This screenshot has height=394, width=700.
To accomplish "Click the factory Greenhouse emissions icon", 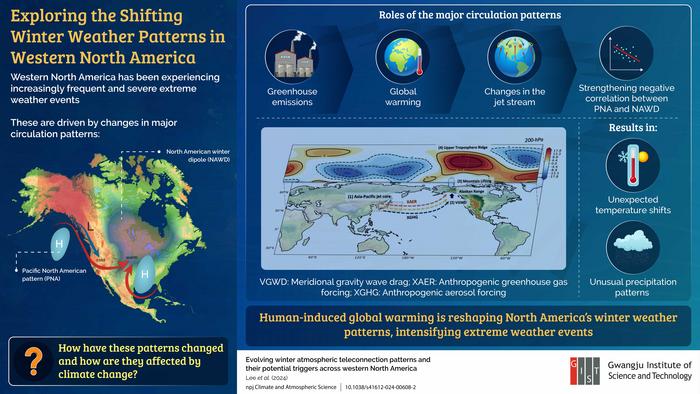I will [292, 57].
